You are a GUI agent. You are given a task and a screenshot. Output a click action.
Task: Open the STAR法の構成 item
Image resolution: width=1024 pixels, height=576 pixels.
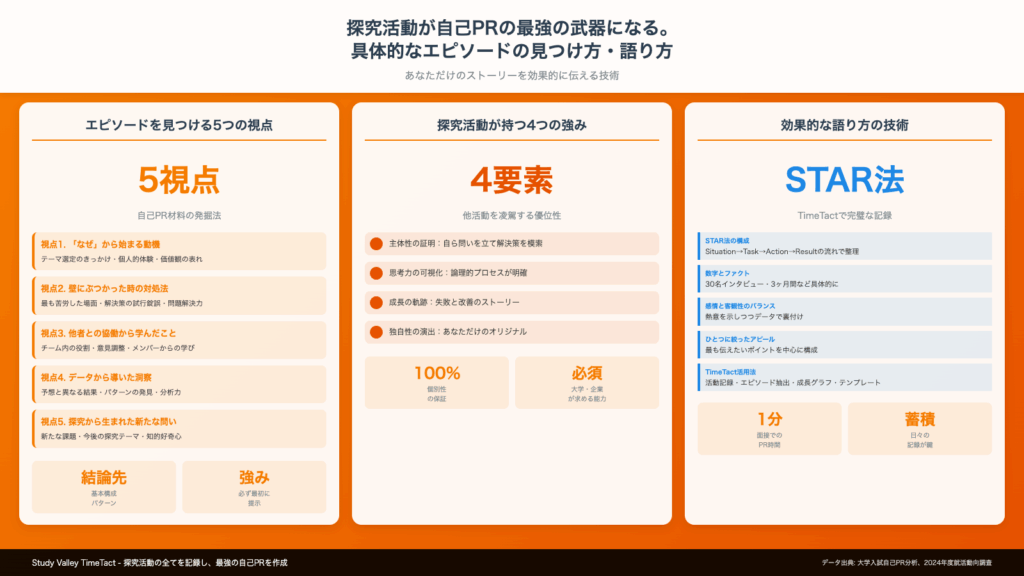(845, 246)
